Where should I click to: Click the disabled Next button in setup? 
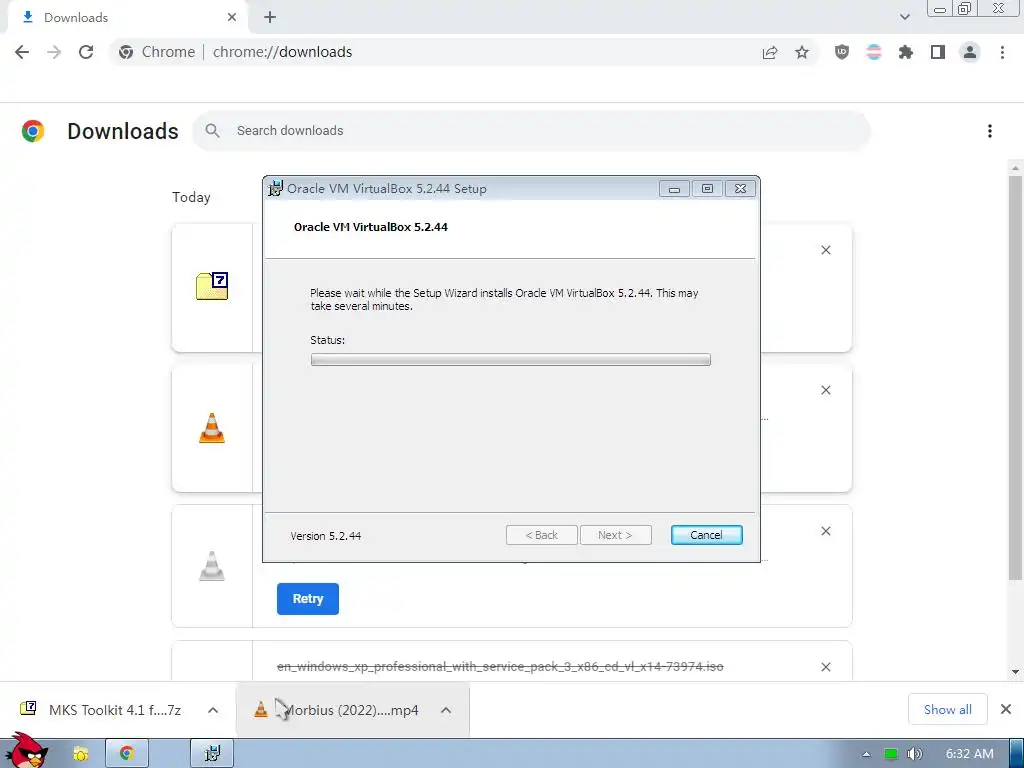[x=615, y=535]
